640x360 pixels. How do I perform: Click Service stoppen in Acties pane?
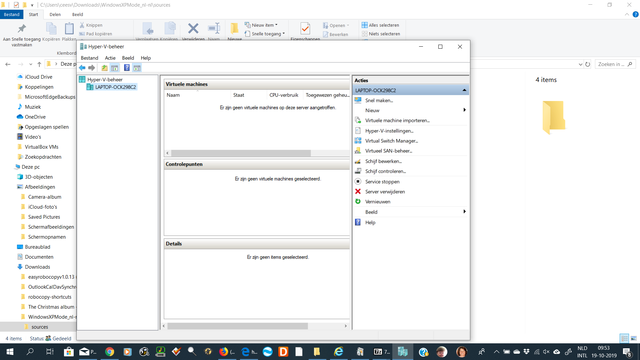382,182
